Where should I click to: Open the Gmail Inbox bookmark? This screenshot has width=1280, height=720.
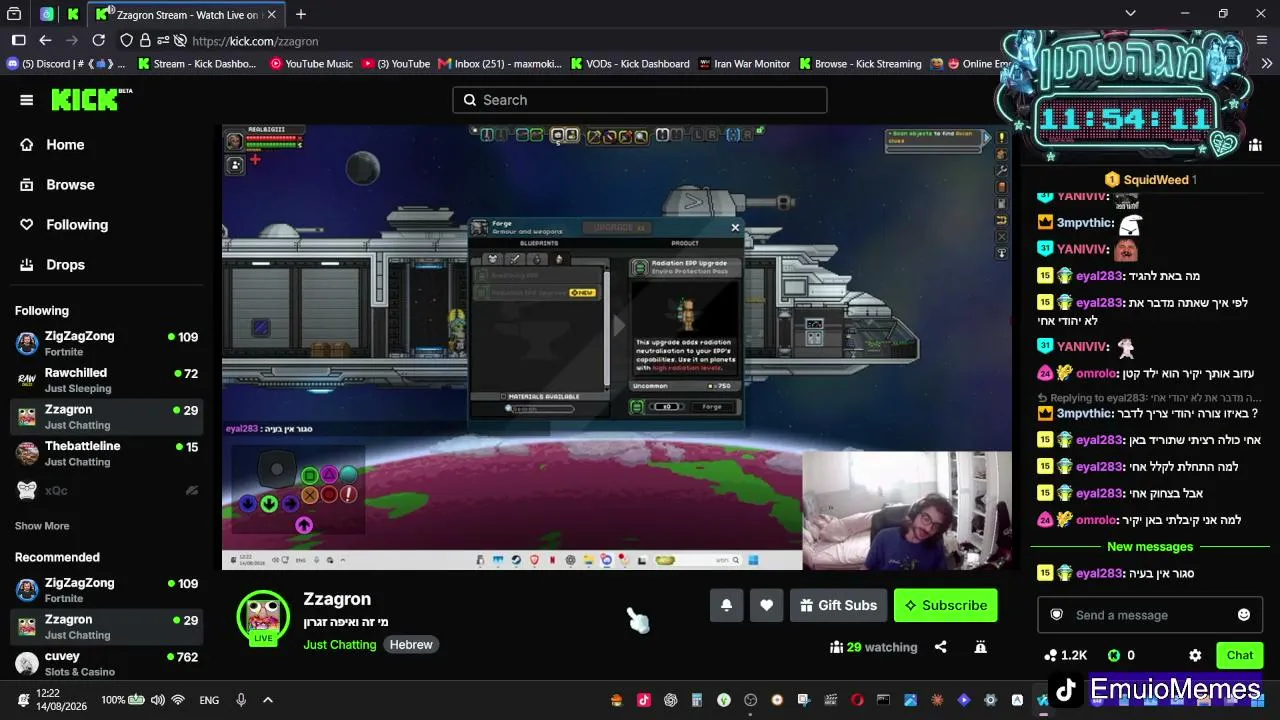point(500,64)
